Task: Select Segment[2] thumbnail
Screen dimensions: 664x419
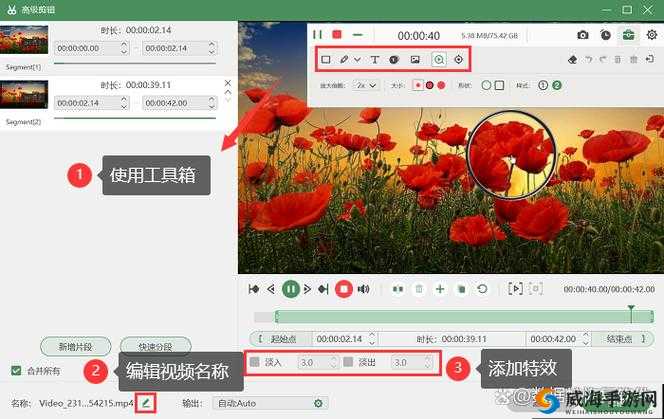Action: point(24,94)
